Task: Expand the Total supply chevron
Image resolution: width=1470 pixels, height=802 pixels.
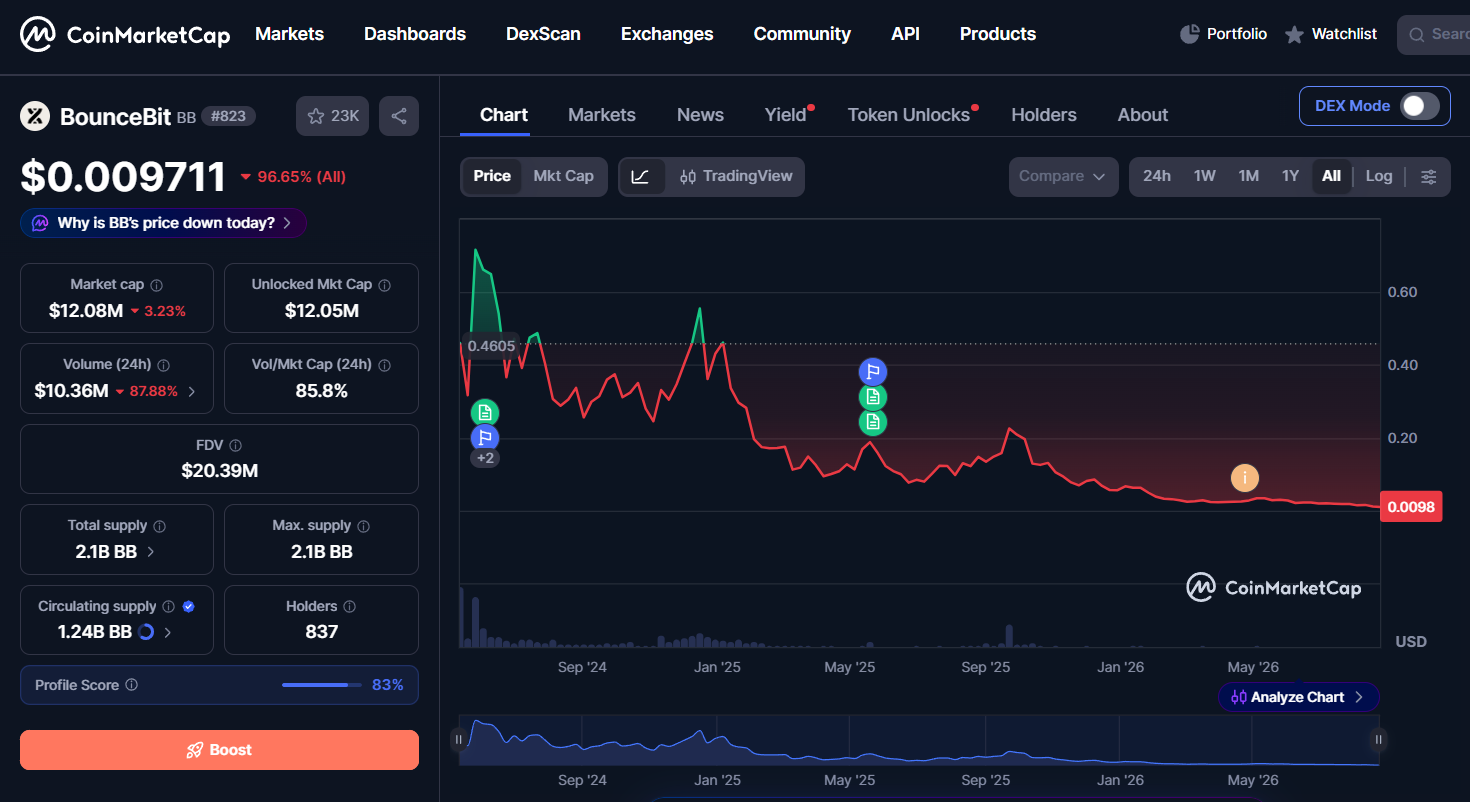Action: click(151, 552)
